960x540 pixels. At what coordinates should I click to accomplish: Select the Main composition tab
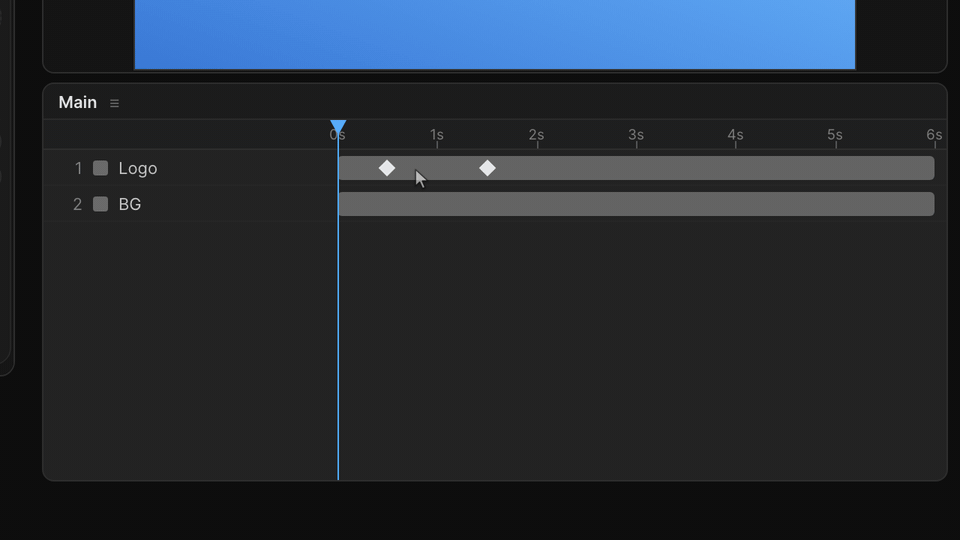[x=78, y=102]
